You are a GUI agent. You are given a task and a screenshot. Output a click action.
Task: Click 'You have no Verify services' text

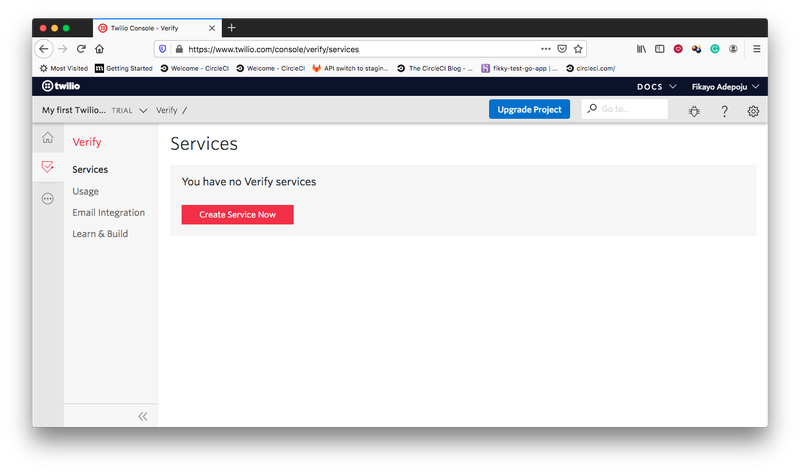[249, 182]
